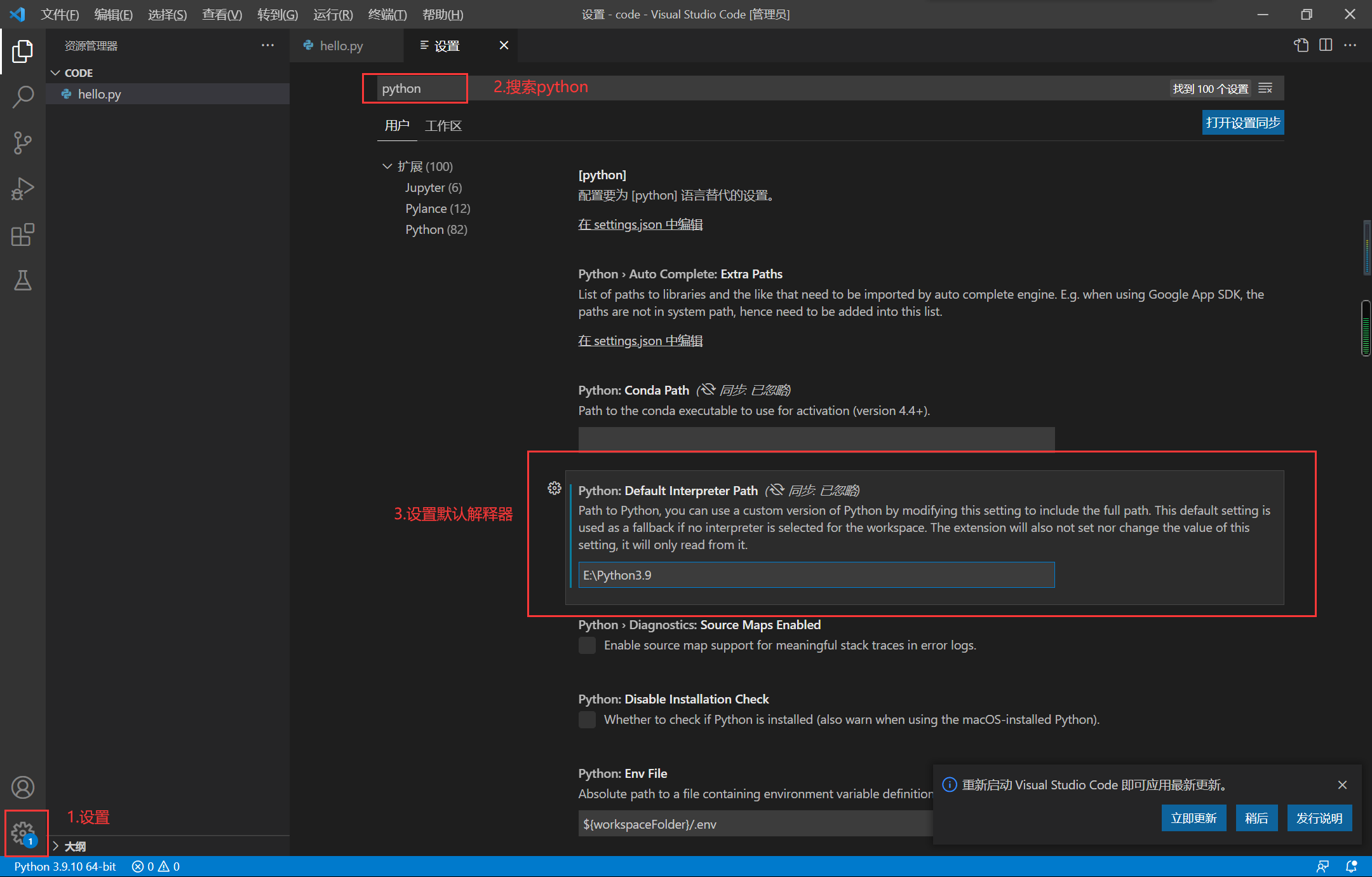The width and height of the screenshot is (1372, 877).
Task: Open the 终端(T) menu
Action: [387, 14]
